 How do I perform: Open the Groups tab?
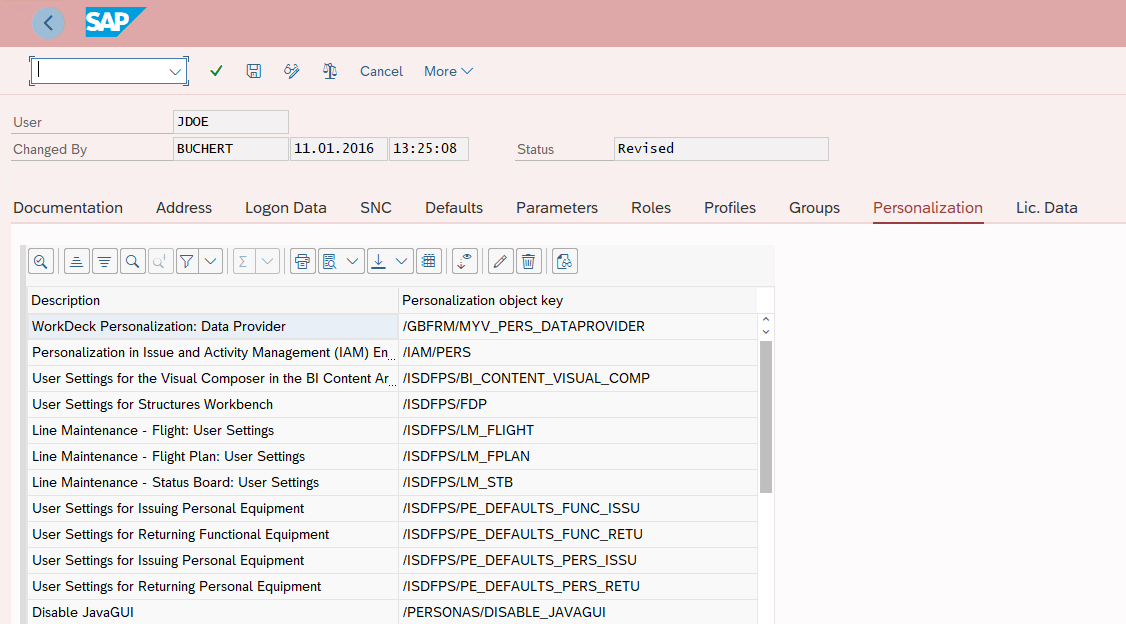814,208
